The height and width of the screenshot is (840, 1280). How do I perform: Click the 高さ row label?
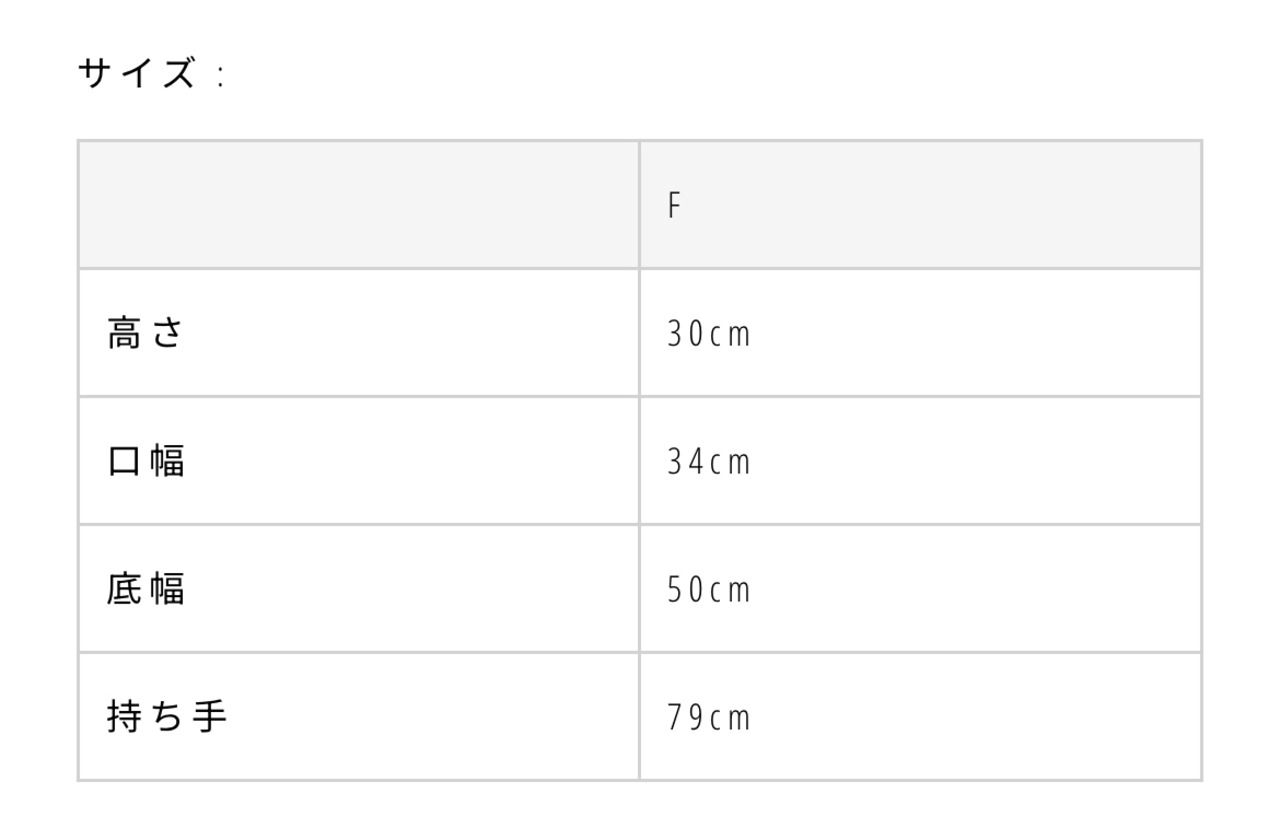click(x=145, y=333)
